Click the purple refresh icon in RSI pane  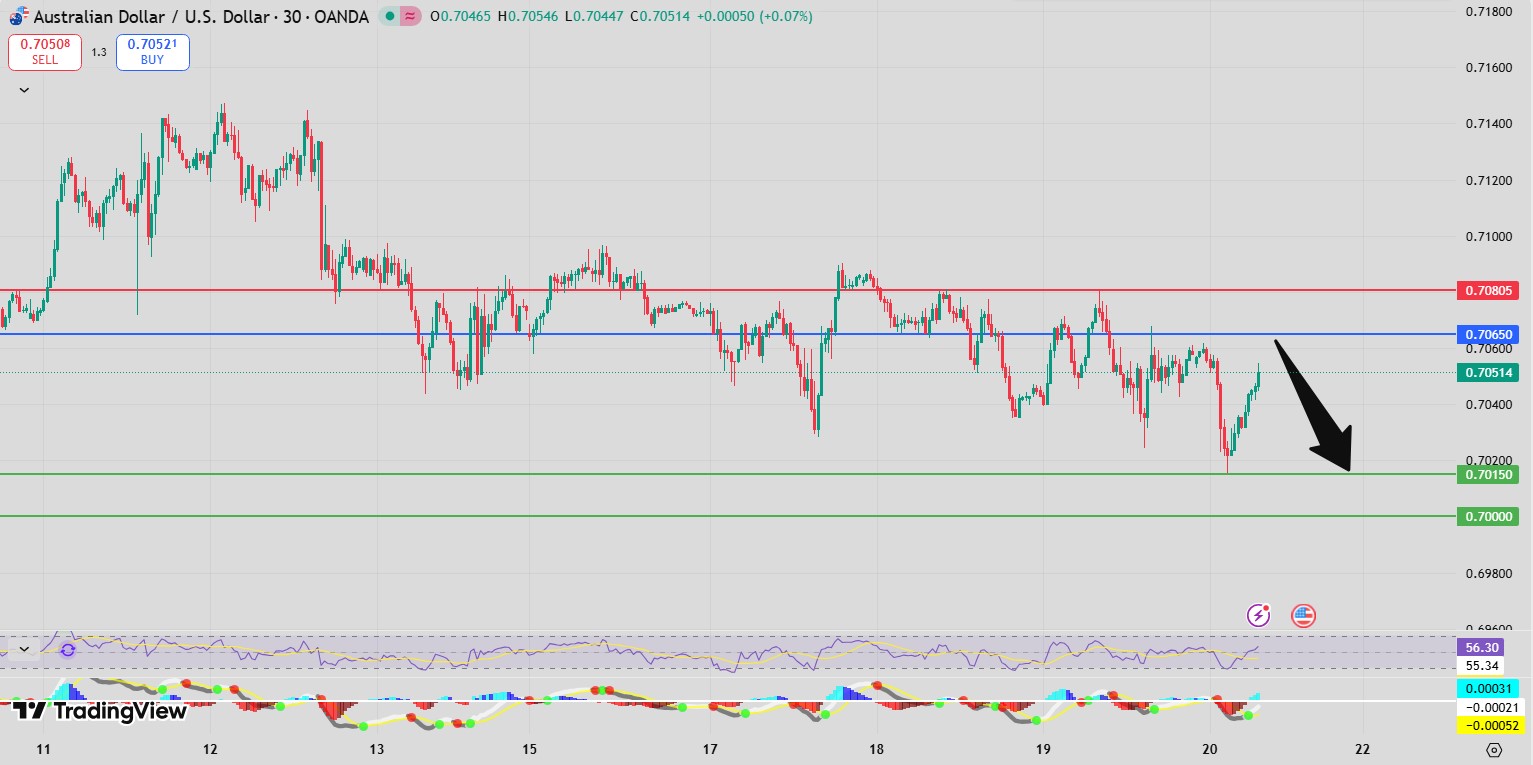[67, 649]
